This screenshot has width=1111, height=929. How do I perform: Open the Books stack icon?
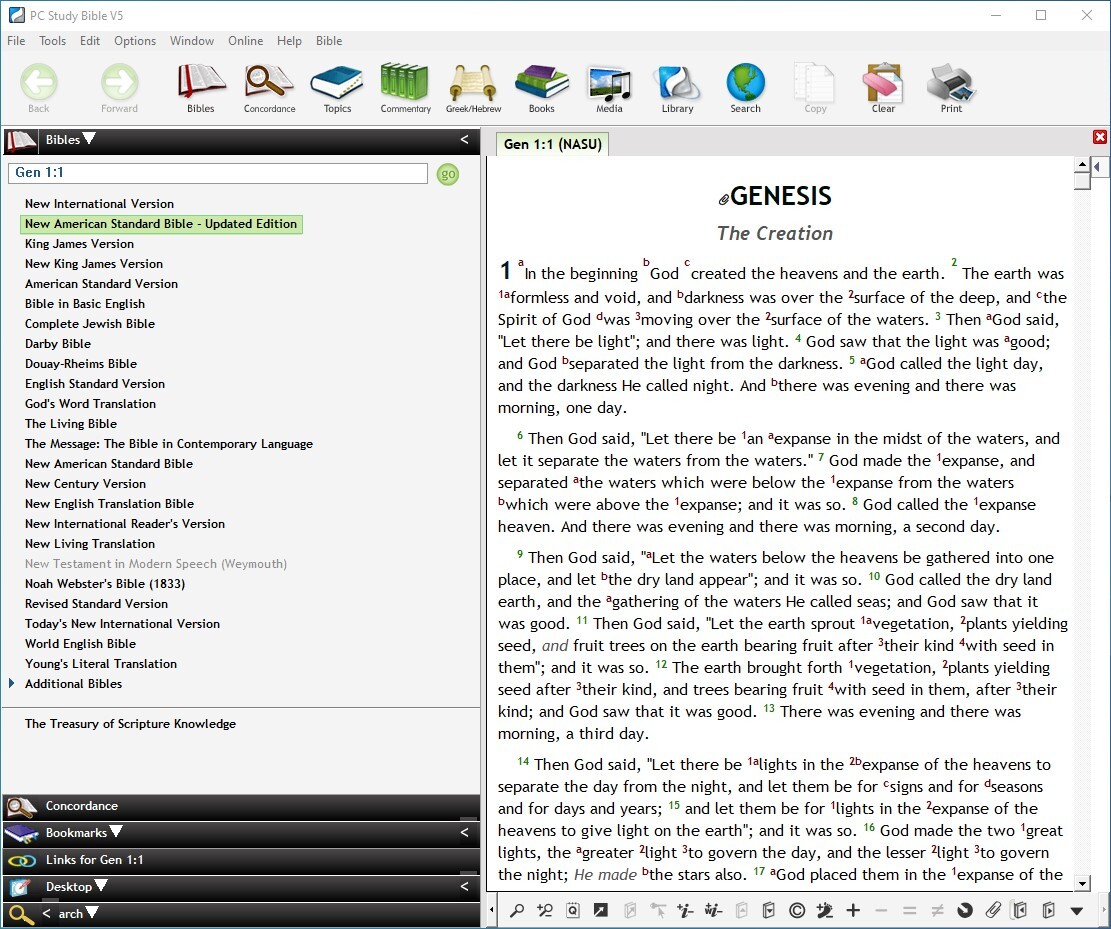coord(541,88)
